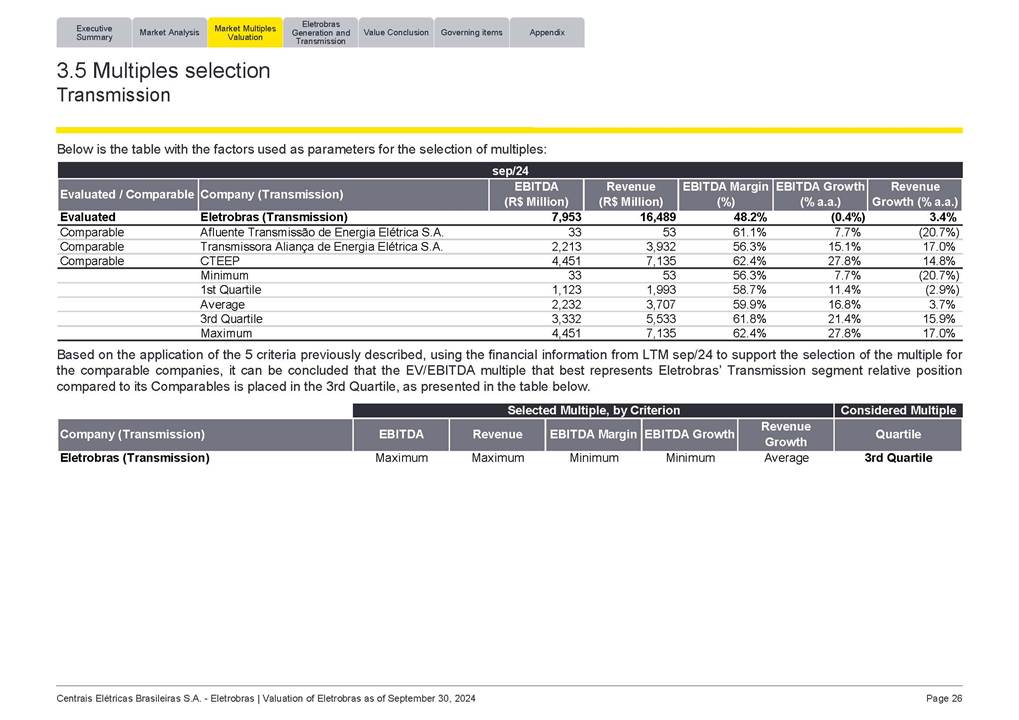Viewport: 1019px width, 720px height.
Task: Select the Eletrobras (Transmission) evaluated row
Action: pyautogui.click(x=274, y=217)
